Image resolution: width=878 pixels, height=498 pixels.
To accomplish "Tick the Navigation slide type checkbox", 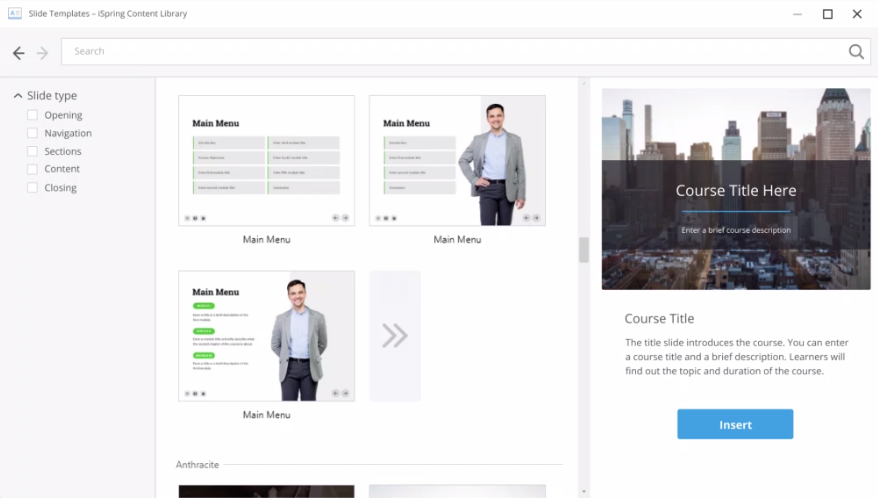I will click(x=32, y=133).
